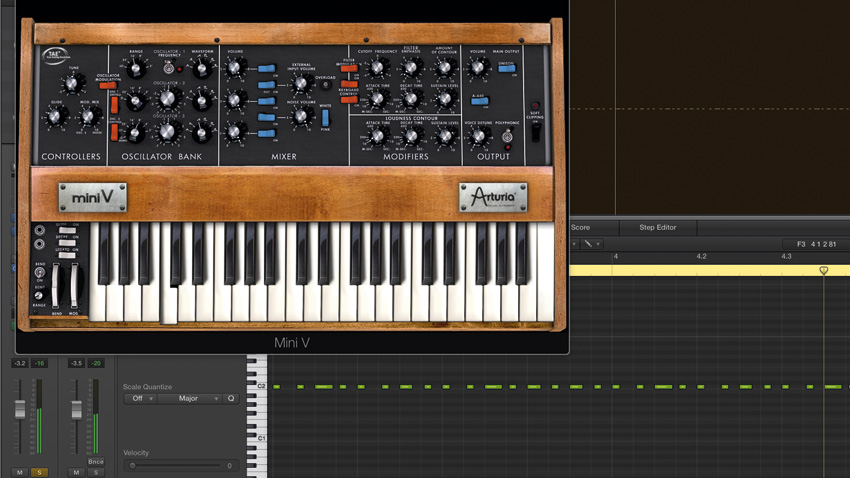Click the Mod Mix knob
This screenshot has width=850, height=478.
88,116
